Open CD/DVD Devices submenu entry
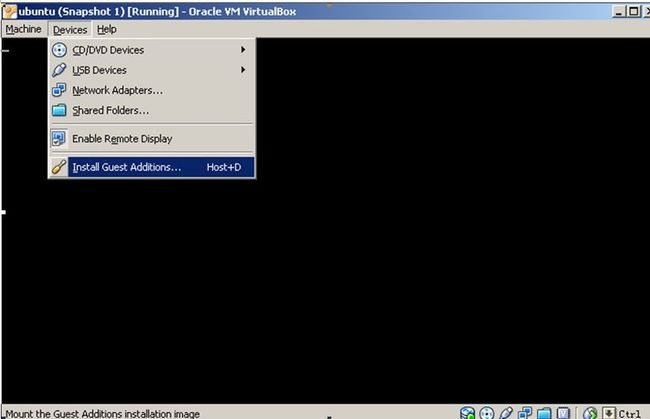This screenshot has height=419, width=650. click(x=152, y=50)
